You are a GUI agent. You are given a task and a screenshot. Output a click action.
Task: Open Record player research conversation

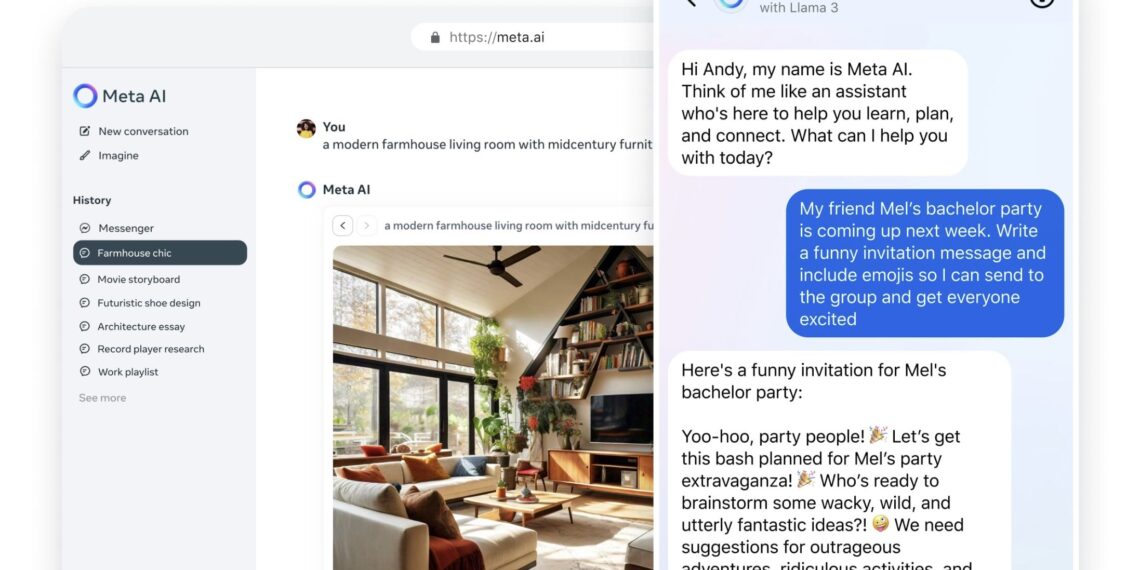(x=150, y=349)
